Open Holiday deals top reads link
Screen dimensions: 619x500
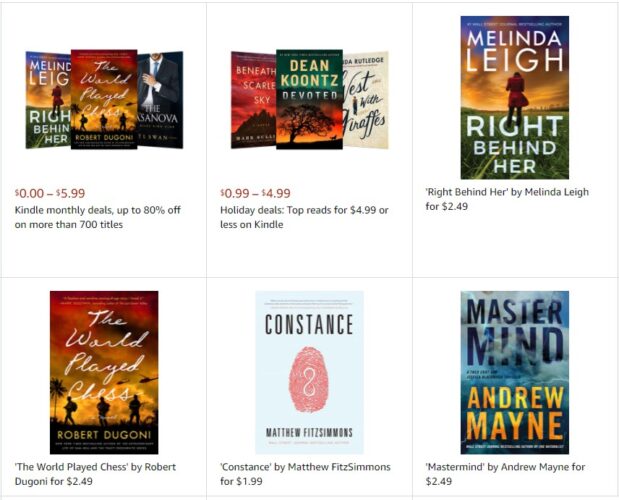[304, 217]
